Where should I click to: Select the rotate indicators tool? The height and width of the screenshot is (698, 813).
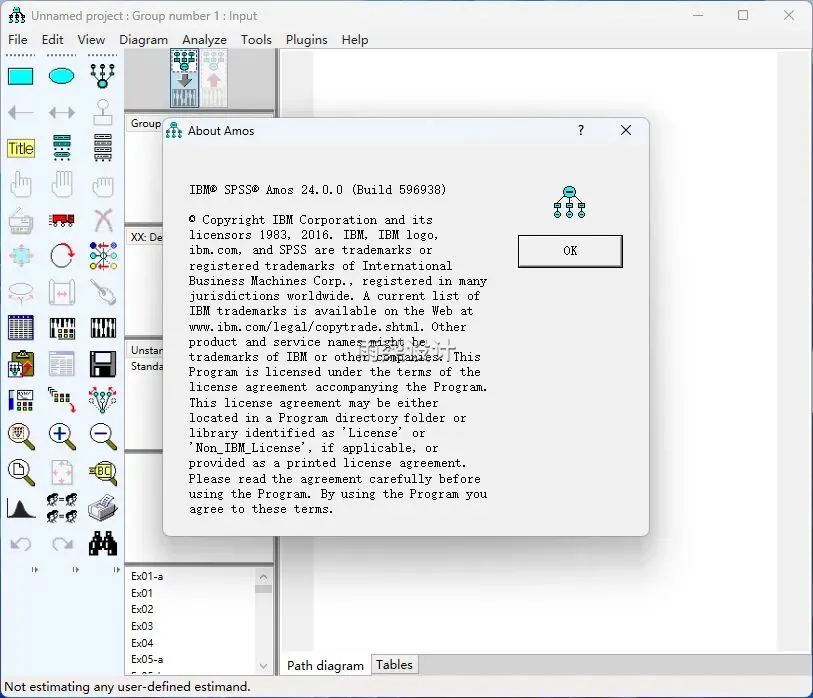click(61, 256)
